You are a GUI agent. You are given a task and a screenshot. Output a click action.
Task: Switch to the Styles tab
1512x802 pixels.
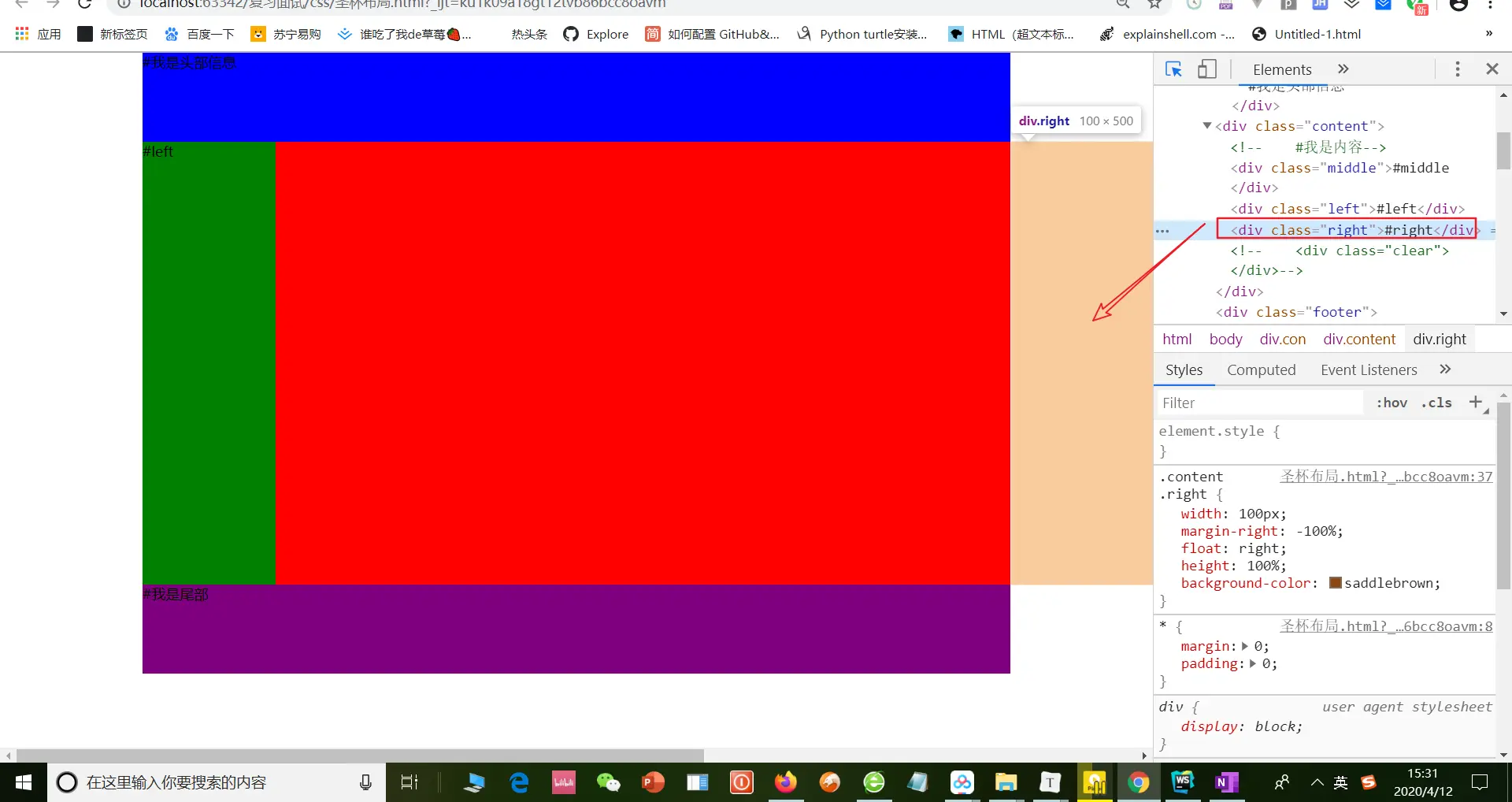1184,369
